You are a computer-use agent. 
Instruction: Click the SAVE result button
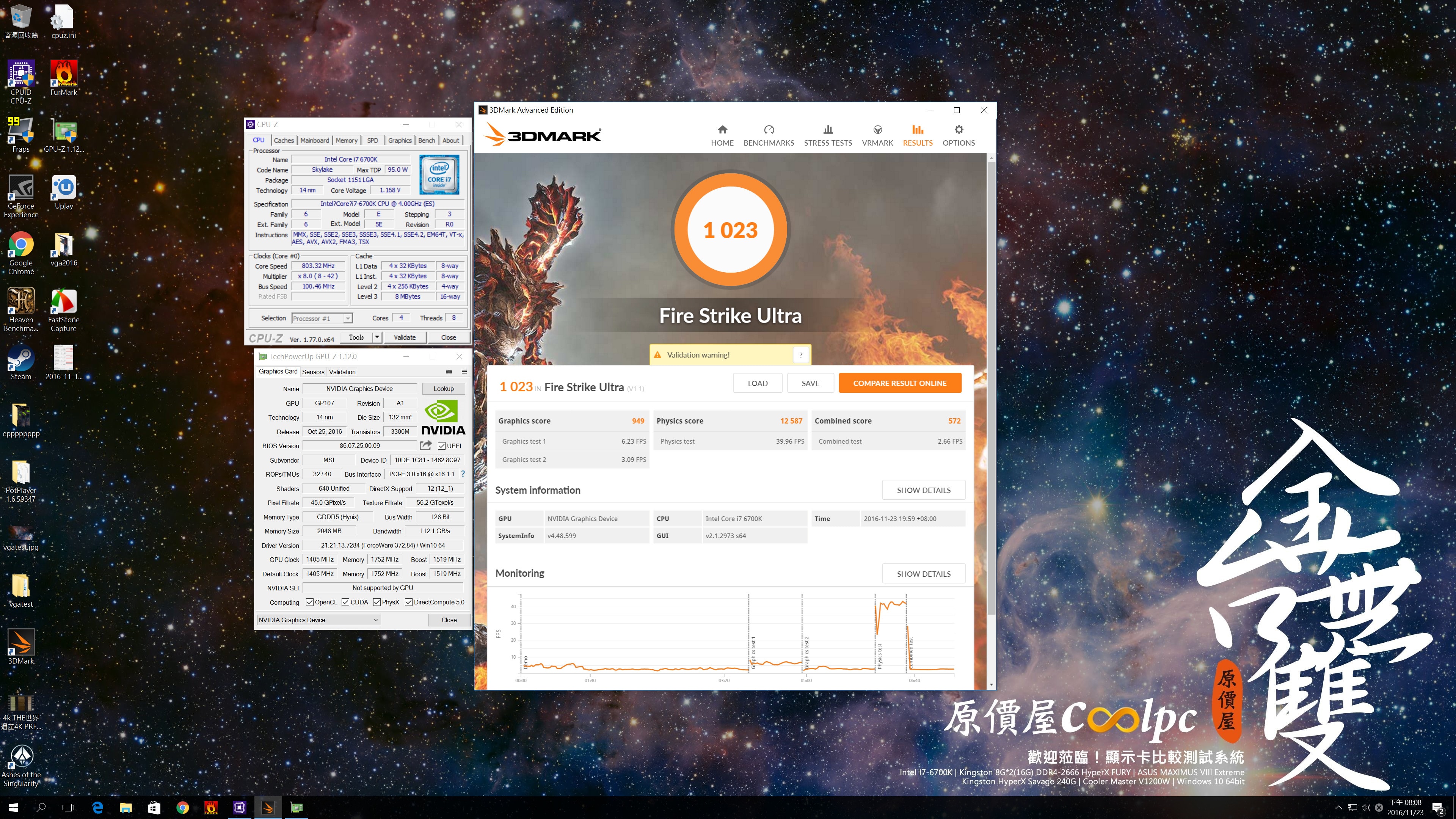tap(810, 383)
